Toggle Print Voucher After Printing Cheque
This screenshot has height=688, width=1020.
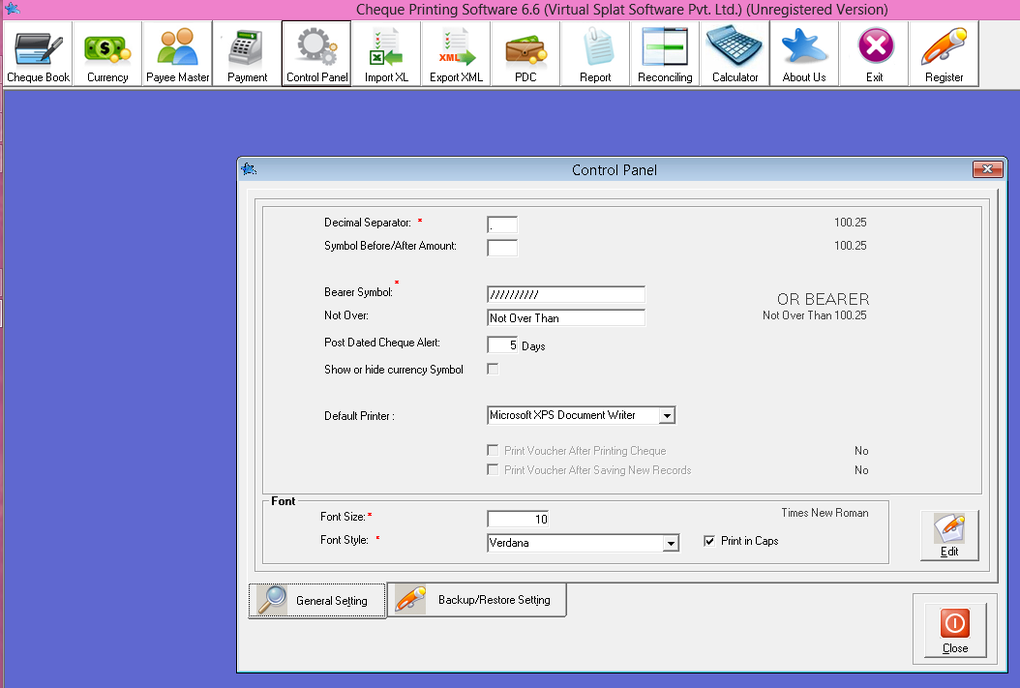point(492,450)
